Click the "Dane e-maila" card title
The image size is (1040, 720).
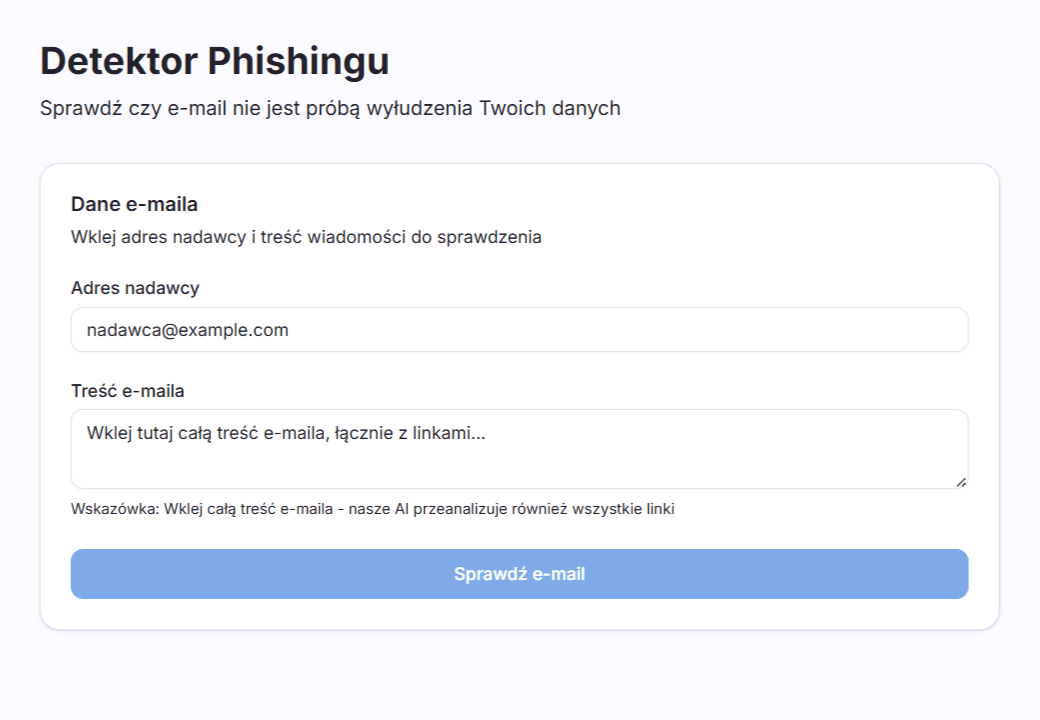pyautogui.click(x=134, y=204)
